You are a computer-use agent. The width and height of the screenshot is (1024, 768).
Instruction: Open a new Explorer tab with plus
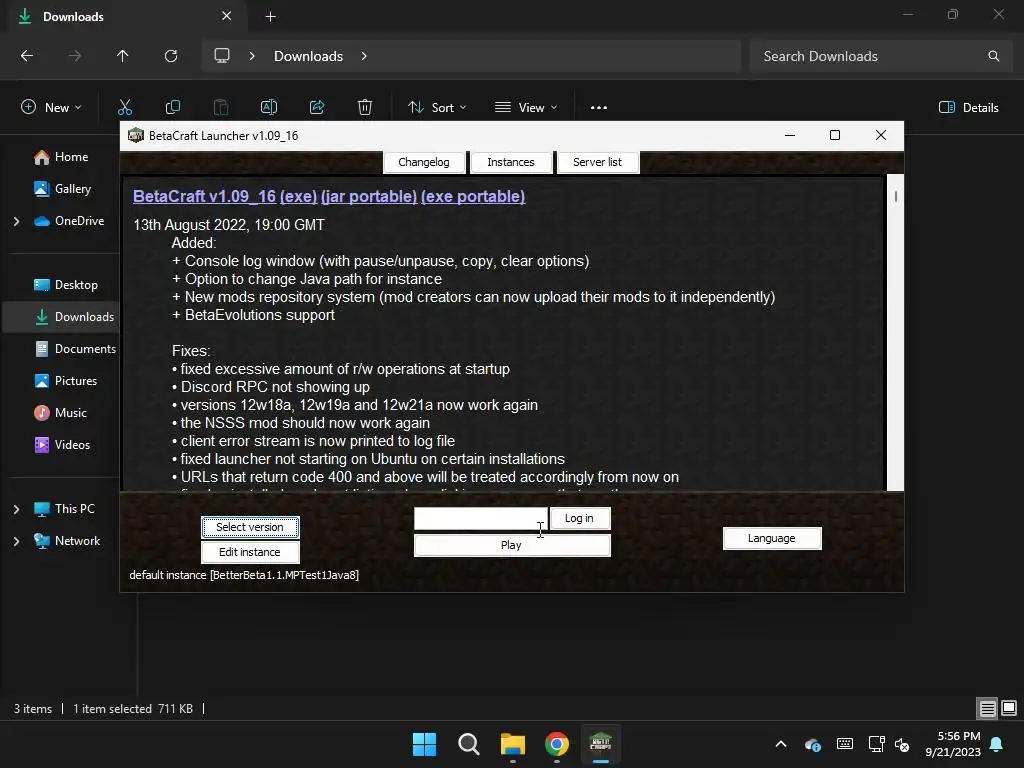pos(270,17)
